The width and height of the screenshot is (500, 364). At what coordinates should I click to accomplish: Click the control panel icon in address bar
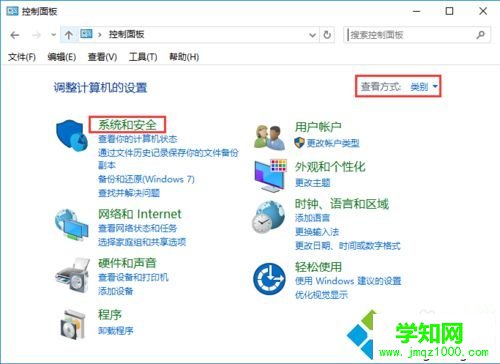[x=86, y=34]
